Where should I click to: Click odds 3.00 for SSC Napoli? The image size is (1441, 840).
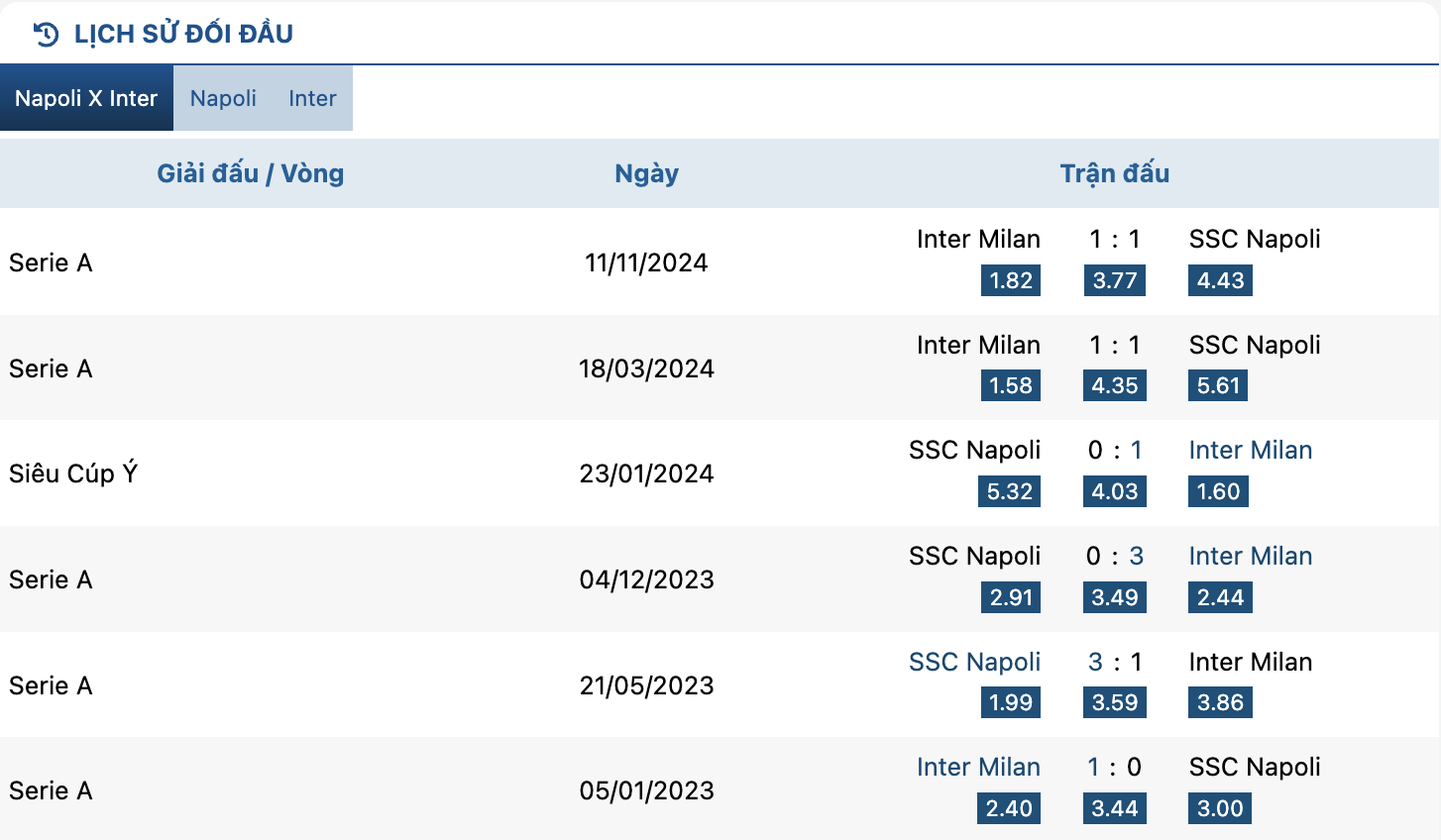[x=1220, y=808]
